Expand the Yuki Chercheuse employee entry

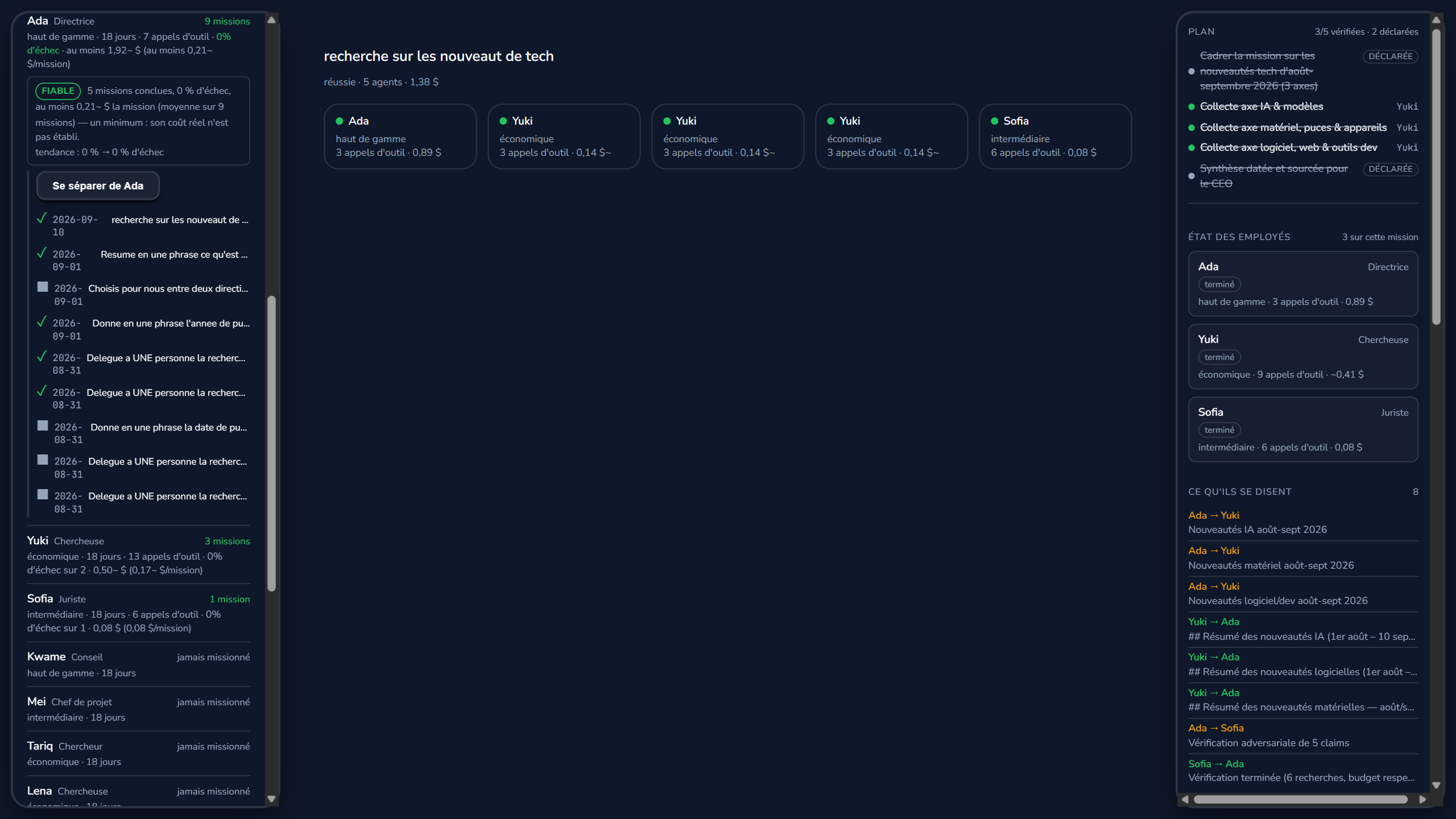[139, 555]
